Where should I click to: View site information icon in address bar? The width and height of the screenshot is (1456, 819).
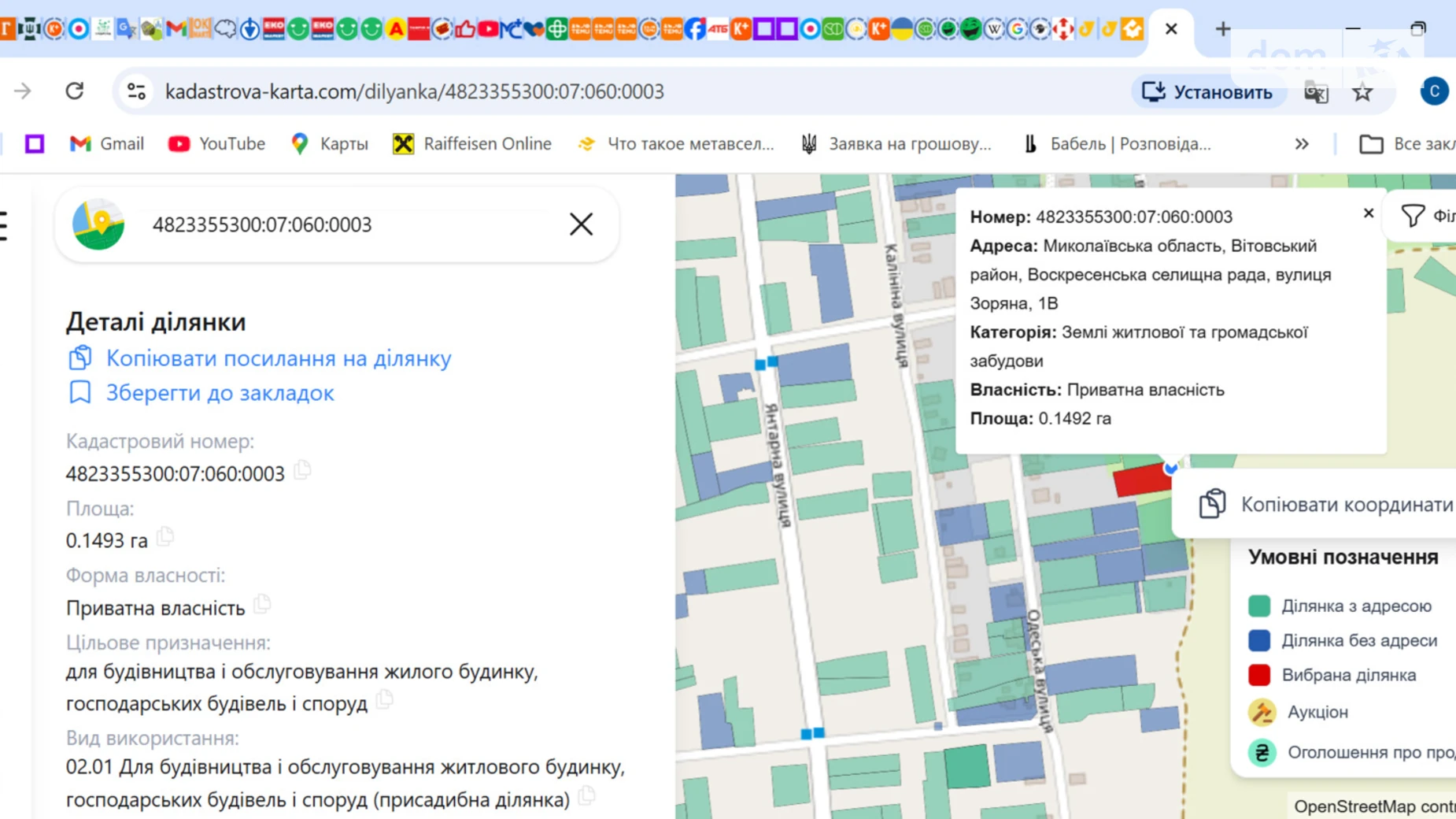[x=136, y=91]
